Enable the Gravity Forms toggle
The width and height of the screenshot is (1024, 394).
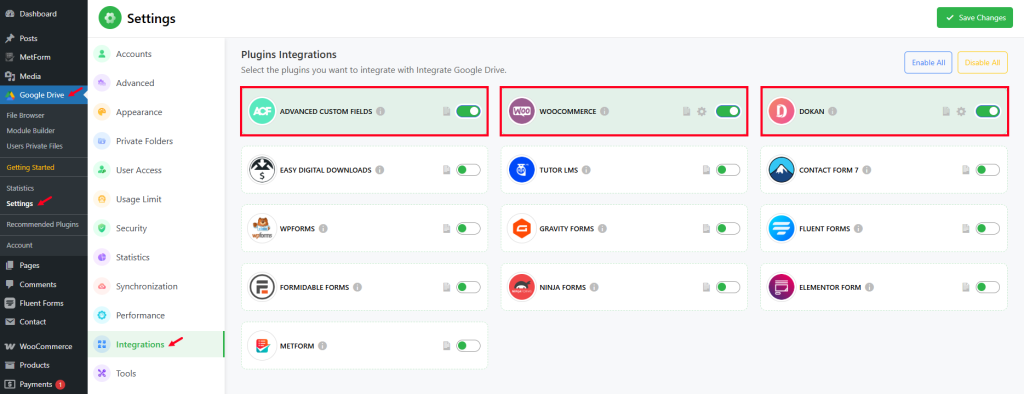728,229
